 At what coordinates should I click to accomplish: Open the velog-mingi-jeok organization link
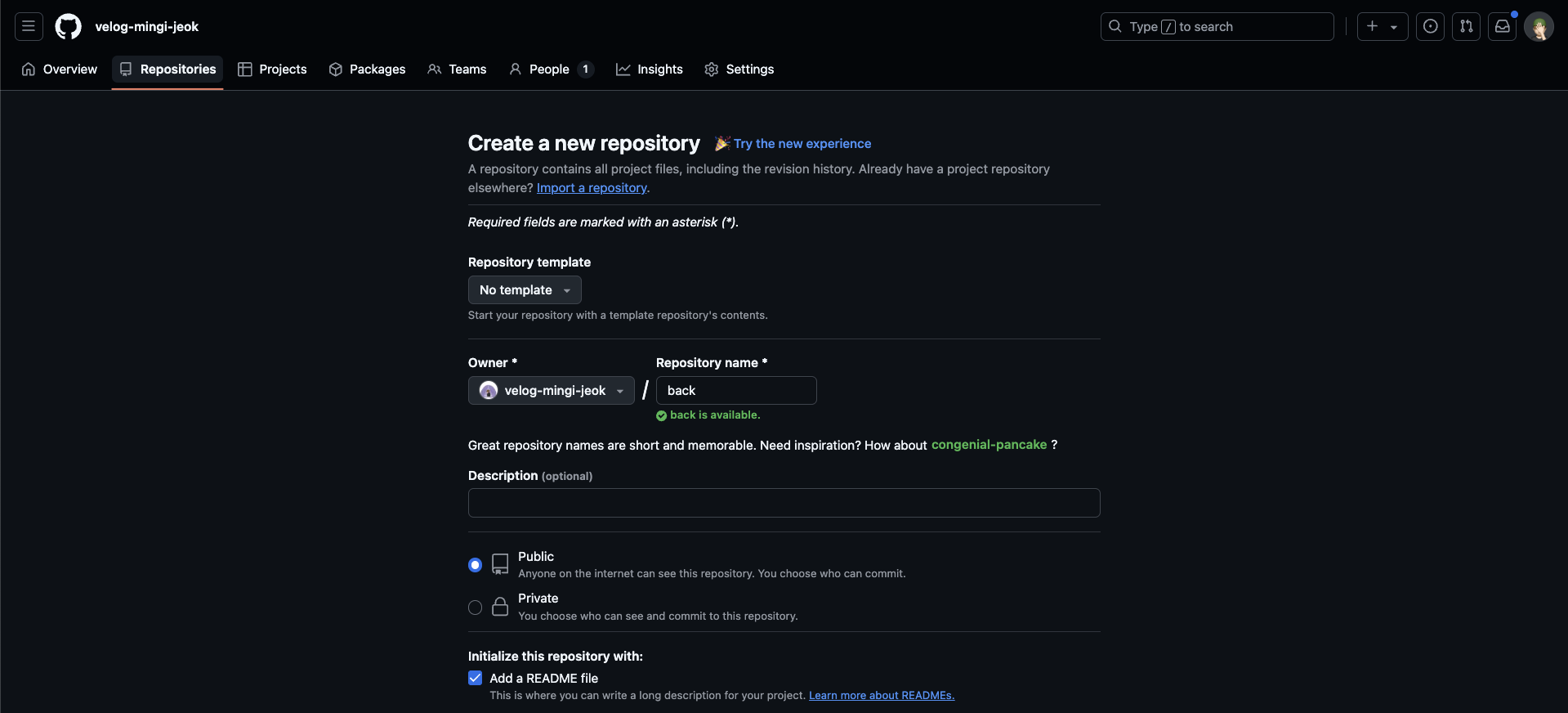(x=147, y=26)
